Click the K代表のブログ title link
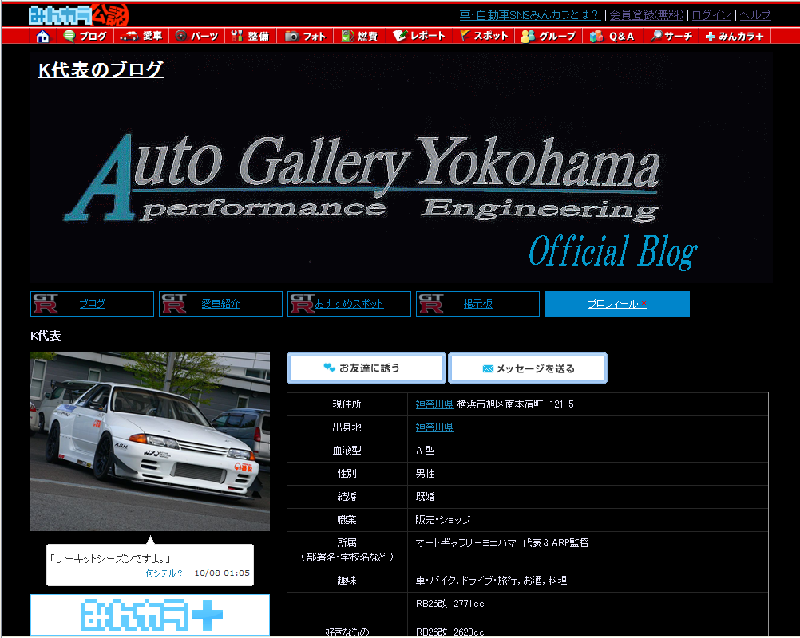Viewport: 800px width, 638px height. tap(101, 69)
